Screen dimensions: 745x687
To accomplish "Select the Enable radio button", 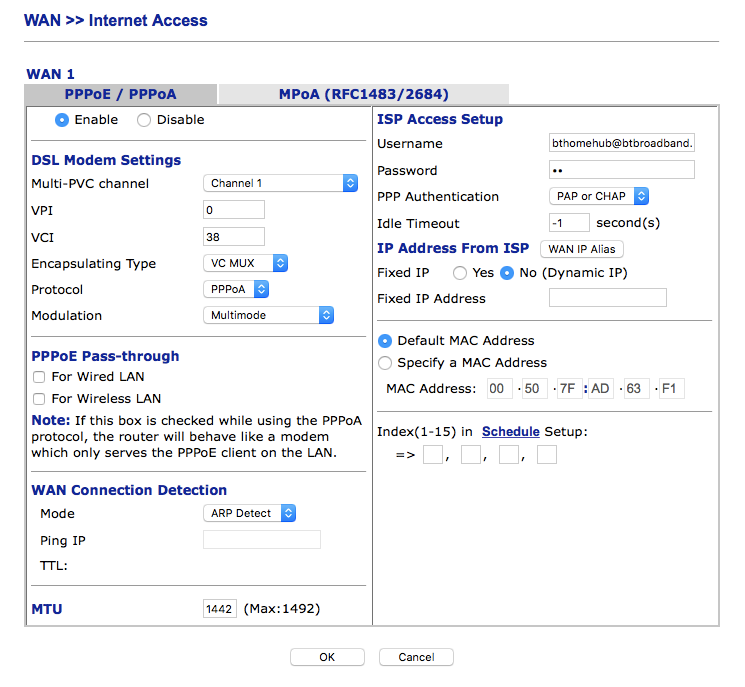I will coord(62,120).
